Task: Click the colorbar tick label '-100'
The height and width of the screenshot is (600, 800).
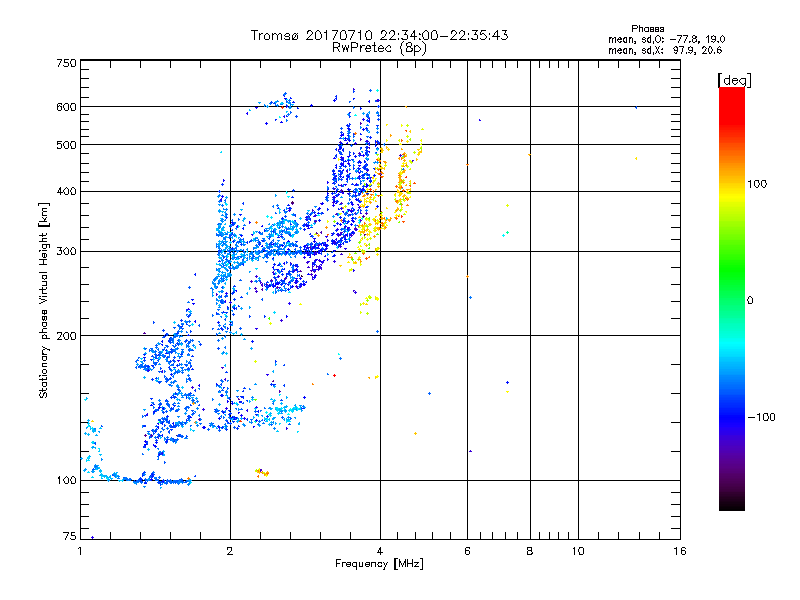Action: (x=761, y=417)
